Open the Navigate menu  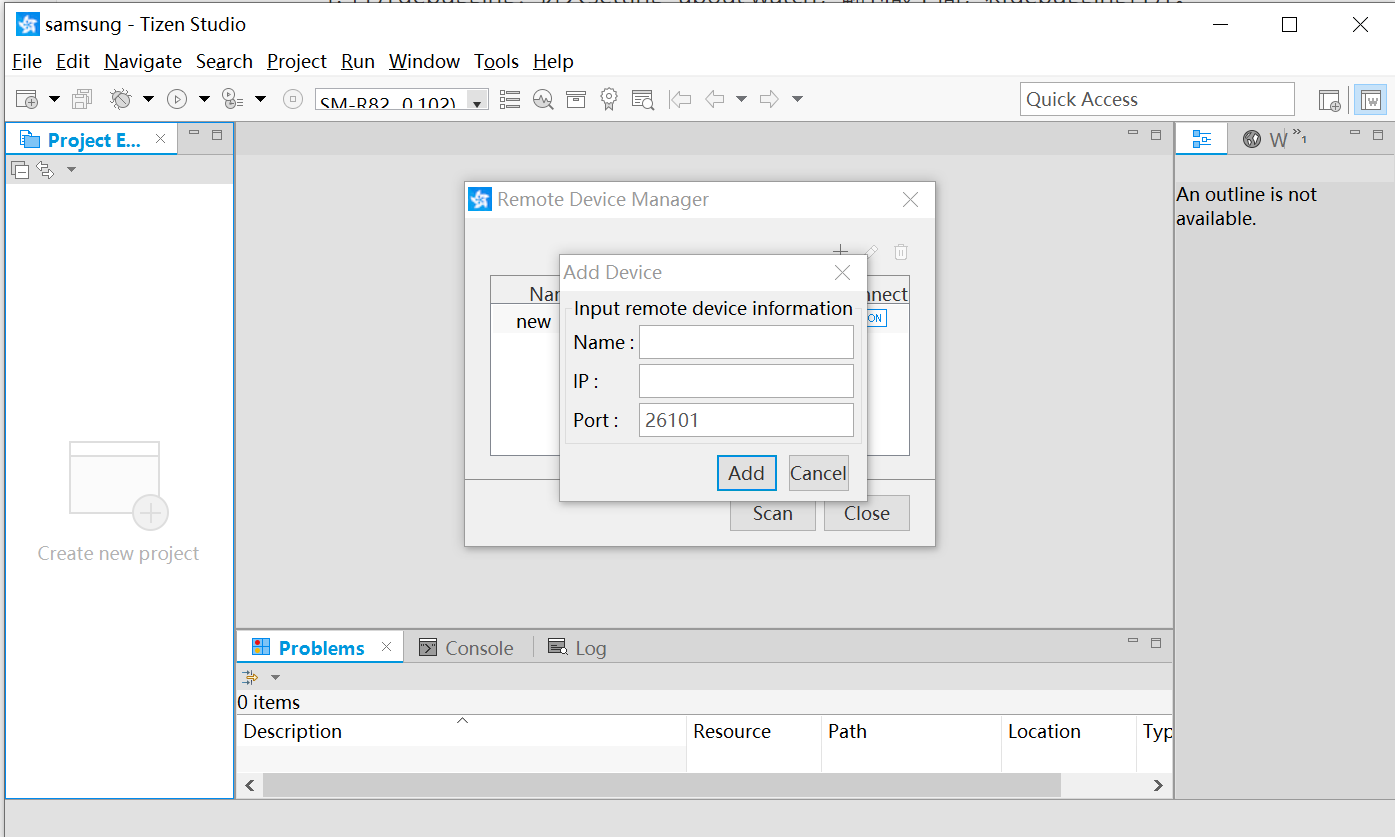coord(143,61)
